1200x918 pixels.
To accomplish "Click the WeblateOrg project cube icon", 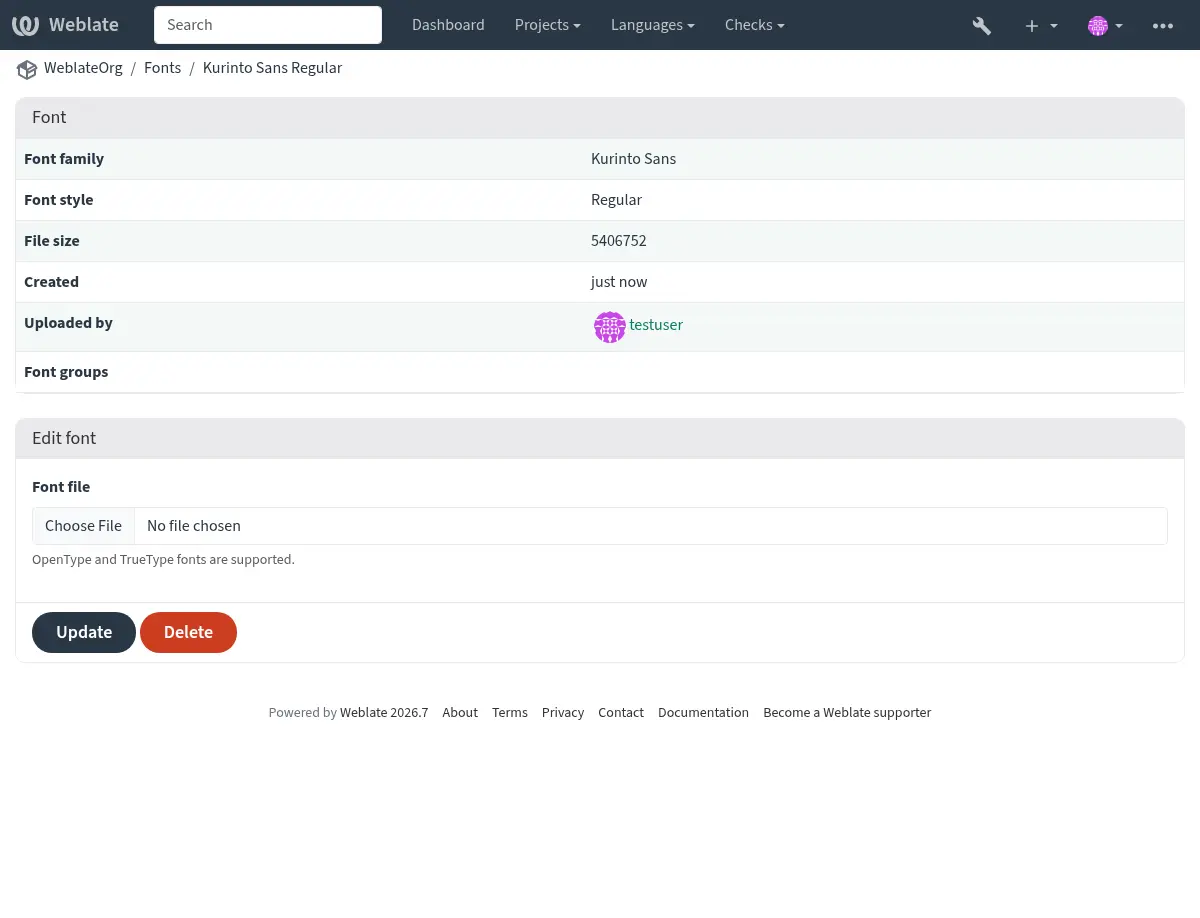I will [26, 69].
